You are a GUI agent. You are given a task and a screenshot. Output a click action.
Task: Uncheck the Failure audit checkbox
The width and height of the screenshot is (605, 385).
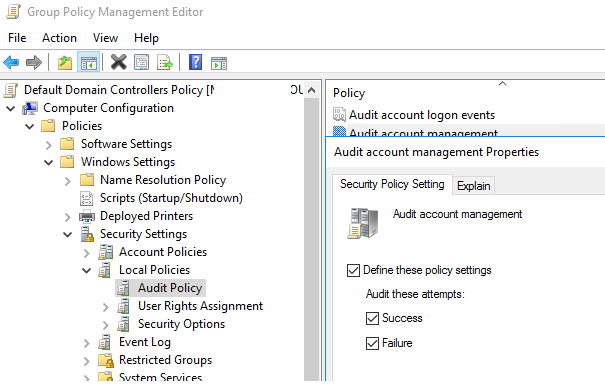point(372,343)
